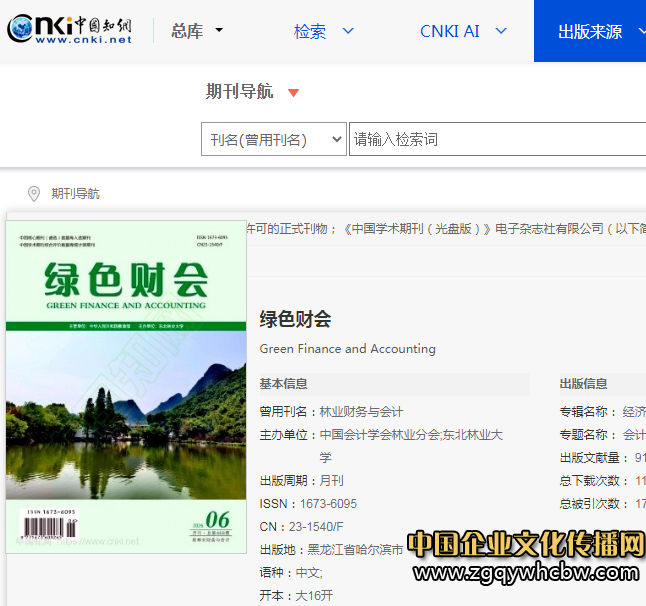Click the chevron next to 检索

point(348,31)
